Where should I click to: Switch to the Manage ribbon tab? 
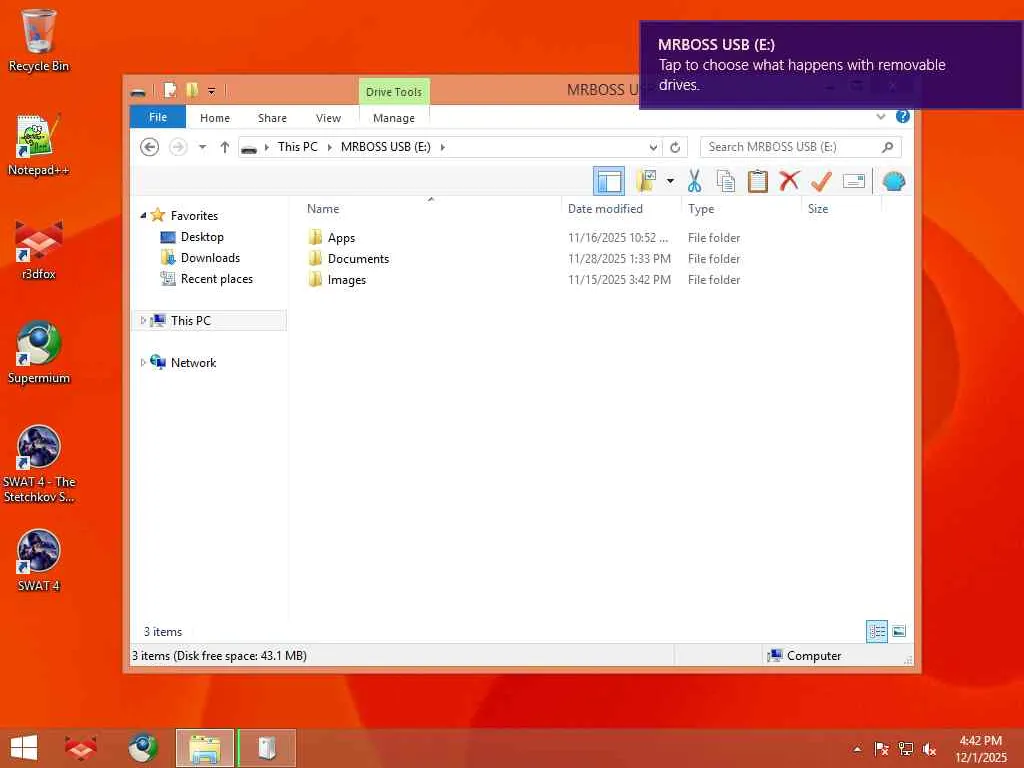(394, 118)
